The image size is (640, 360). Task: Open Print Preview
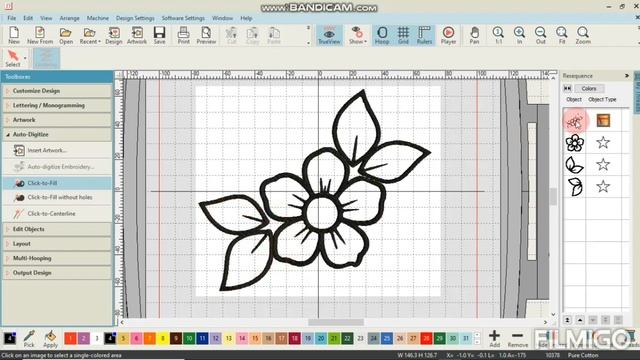pyautogui.click(x=206, y=35)
